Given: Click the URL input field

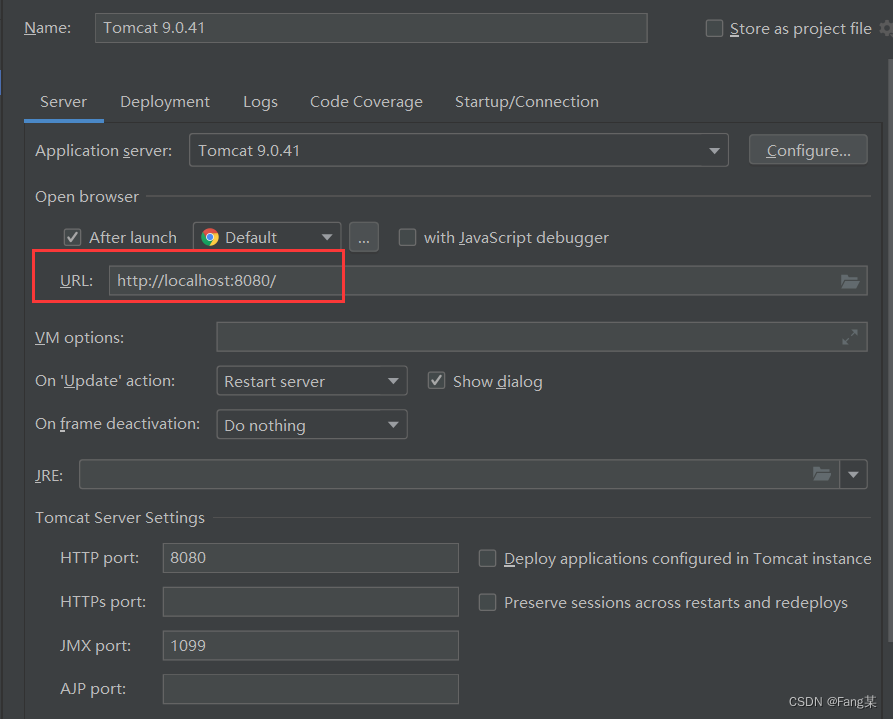Looking at the screenshot, I should point(488,281).
